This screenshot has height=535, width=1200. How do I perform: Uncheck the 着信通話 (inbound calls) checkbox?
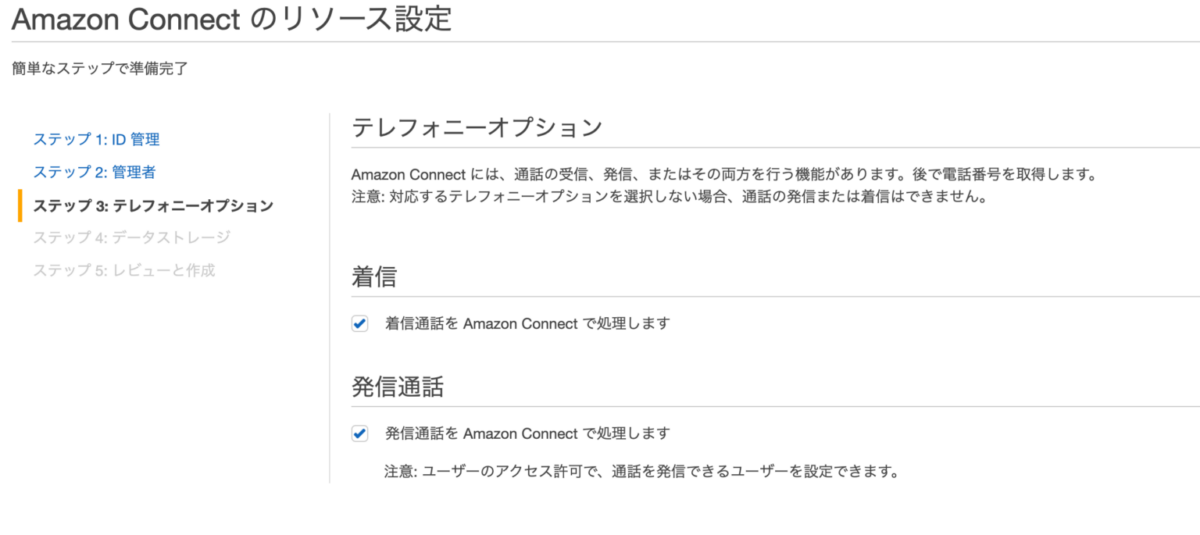pos(360,324)
